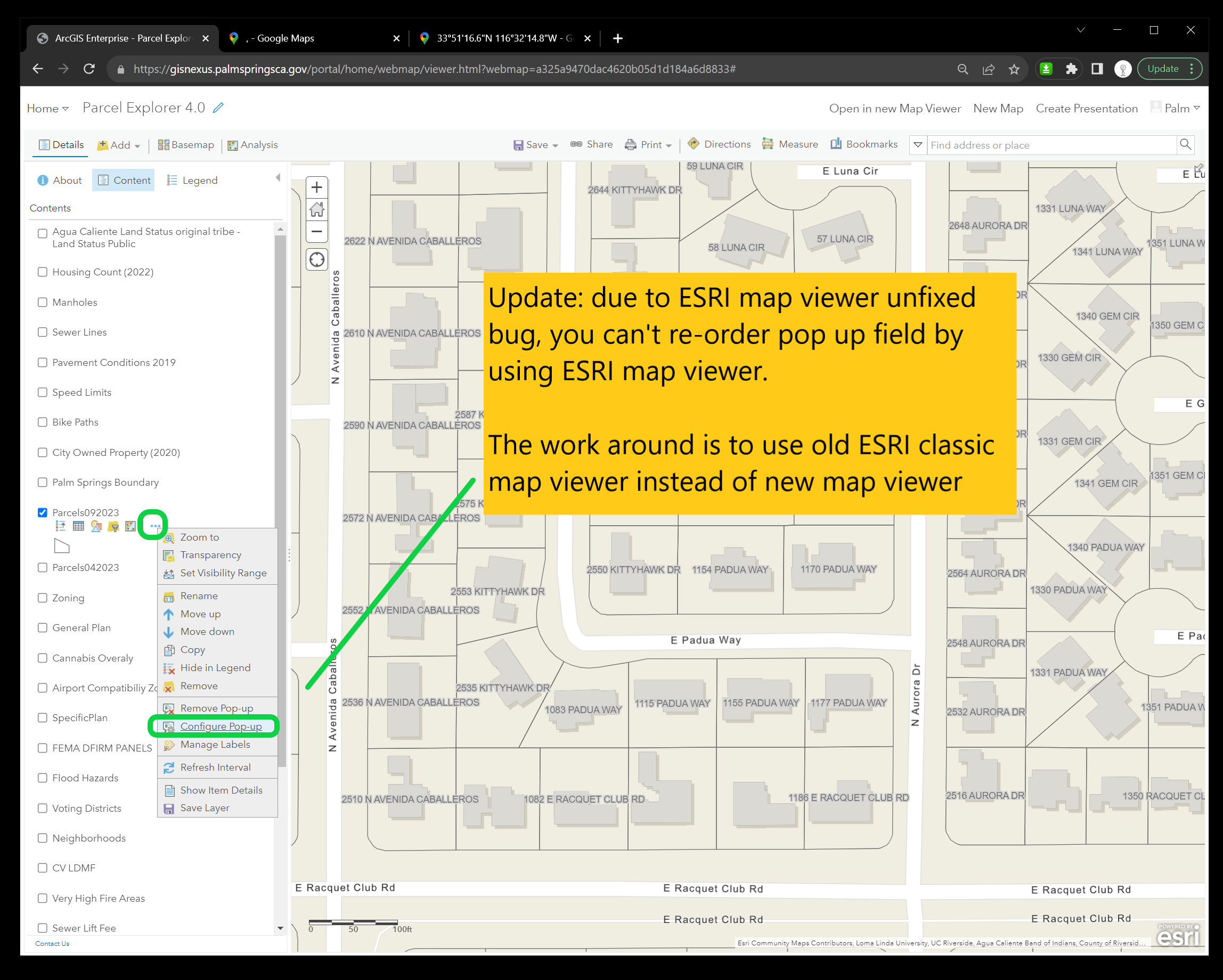Open Analysis tools
Screen dimensions: 1223x980
pyautogui.click(x=252, y=145)
